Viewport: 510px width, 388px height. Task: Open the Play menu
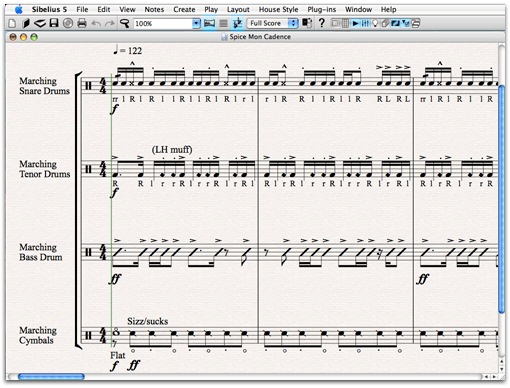tap(211, 9)
